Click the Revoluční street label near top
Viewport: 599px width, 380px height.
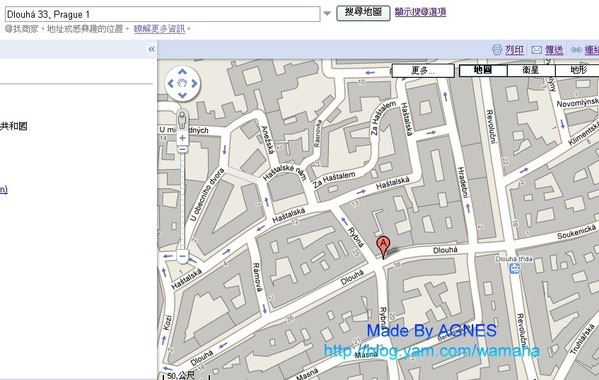(x=491, y=127)
